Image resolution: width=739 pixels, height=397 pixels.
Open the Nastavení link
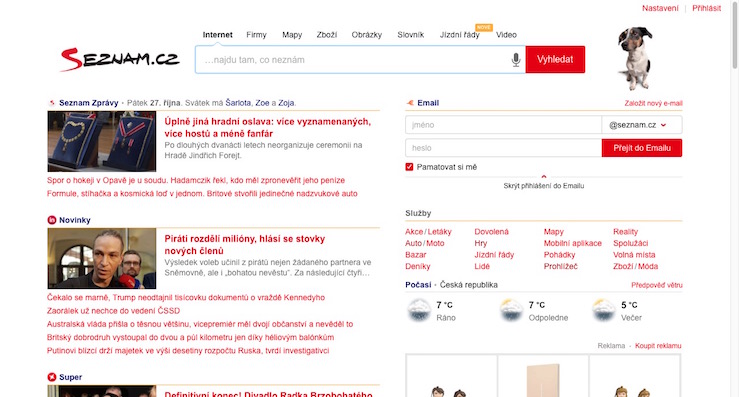pos(660,8)
